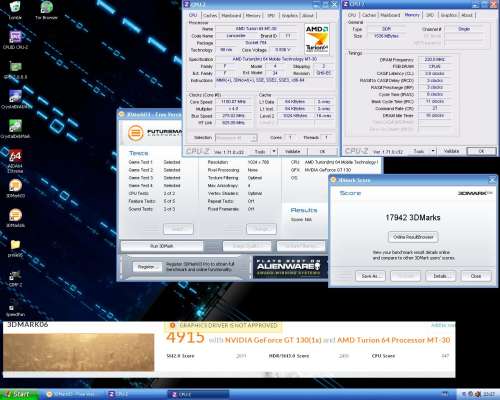The image size is (500, 400).
Task: Click the Register button in 3DMark03
Action: [x=146, y=267]
